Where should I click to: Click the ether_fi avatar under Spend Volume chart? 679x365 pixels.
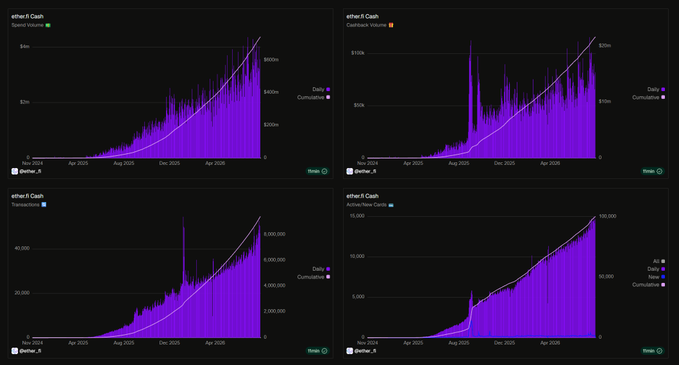coord(14,171)
